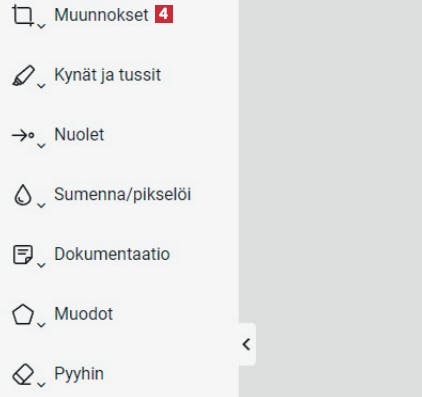Select the eraser icon
This screenshot has height=397, width=422.
tap(23, 374)
